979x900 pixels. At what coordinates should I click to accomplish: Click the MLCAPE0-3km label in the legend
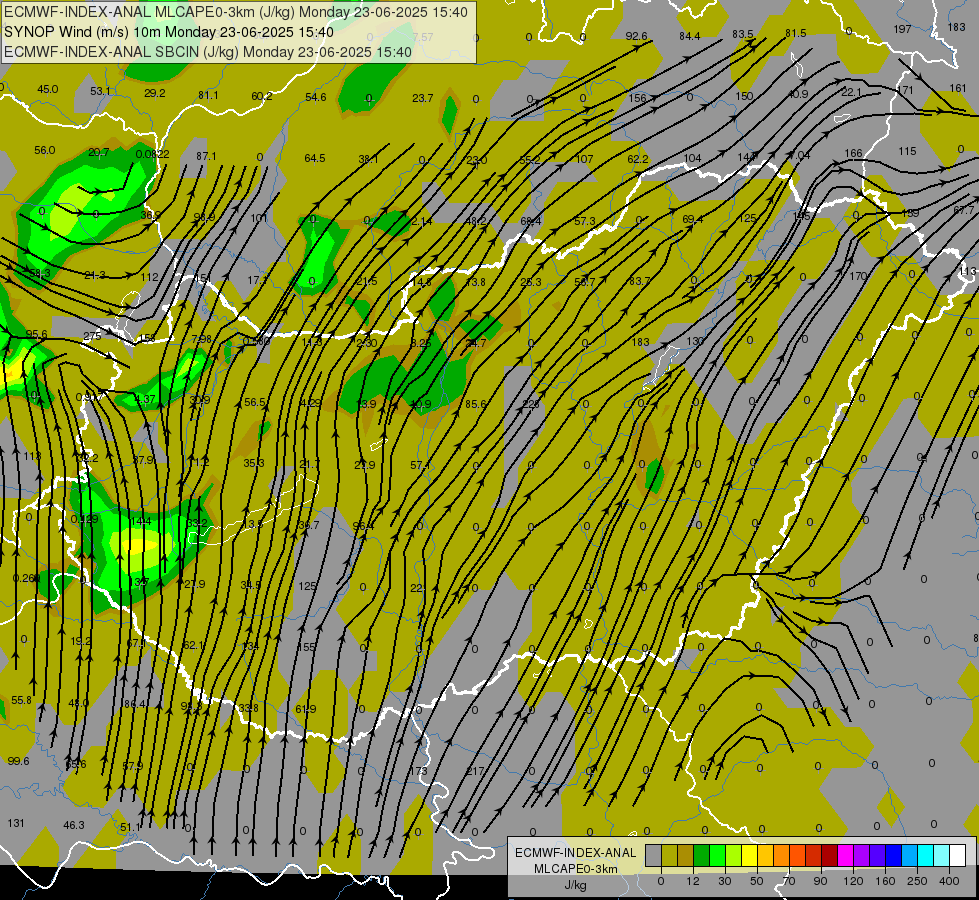(576, 869)
